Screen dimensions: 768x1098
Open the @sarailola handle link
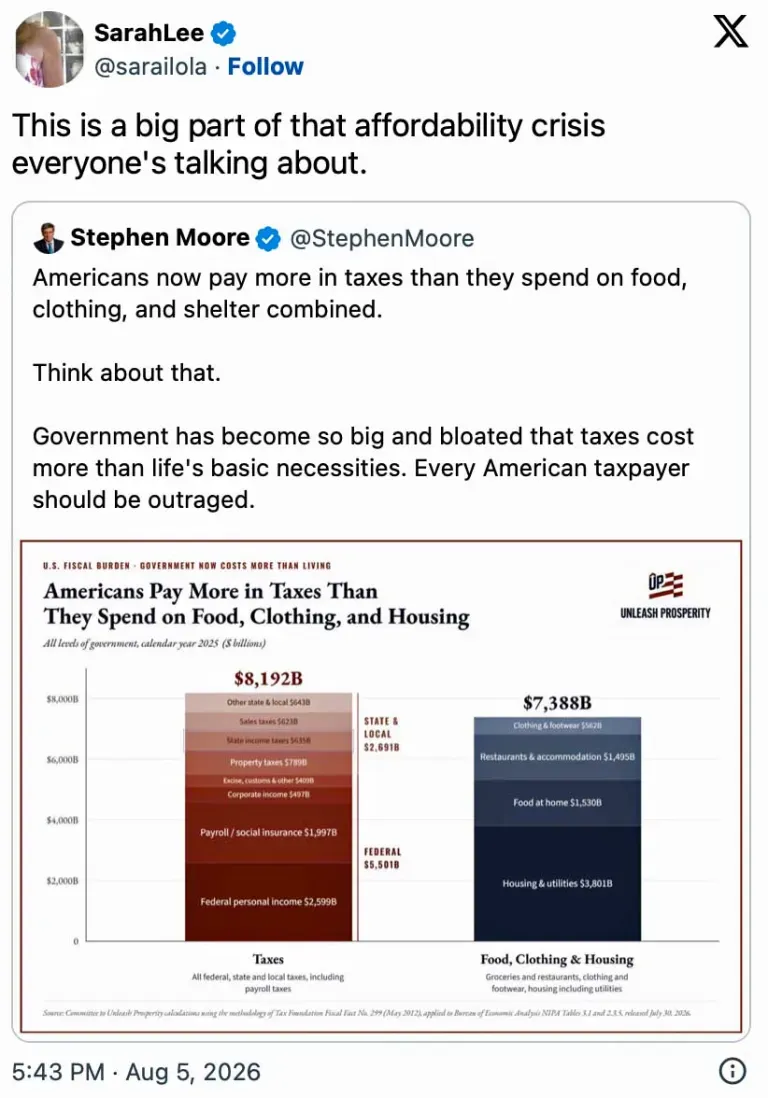pos(151,67)
